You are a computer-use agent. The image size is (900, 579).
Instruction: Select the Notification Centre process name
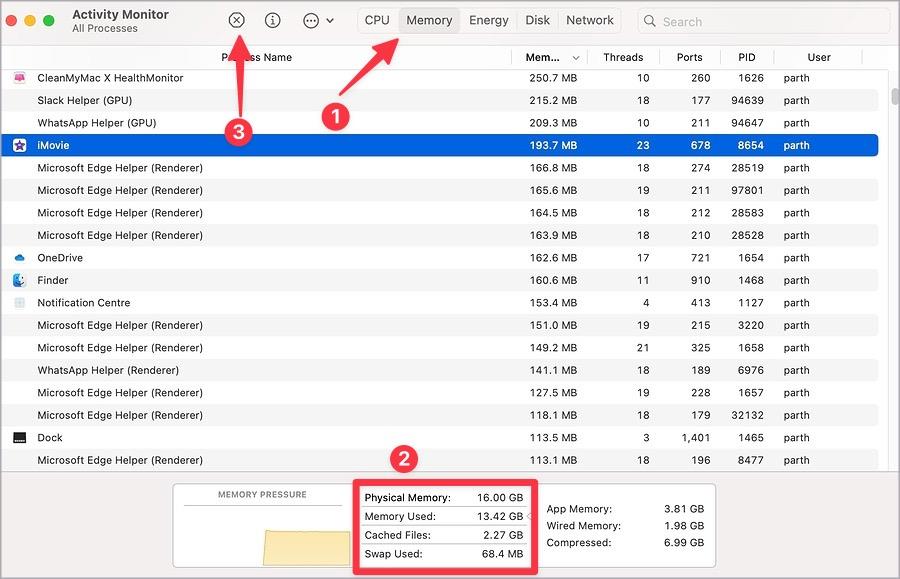point(83,302)
